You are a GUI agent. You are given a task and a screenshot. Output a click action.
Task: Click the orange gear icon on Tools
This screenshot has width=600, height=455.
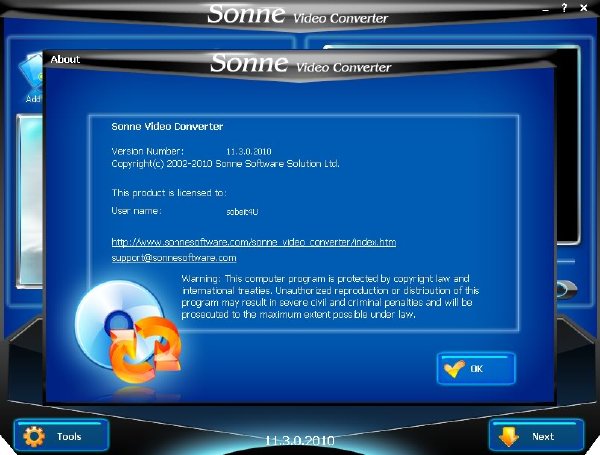[x=34, y=436]
